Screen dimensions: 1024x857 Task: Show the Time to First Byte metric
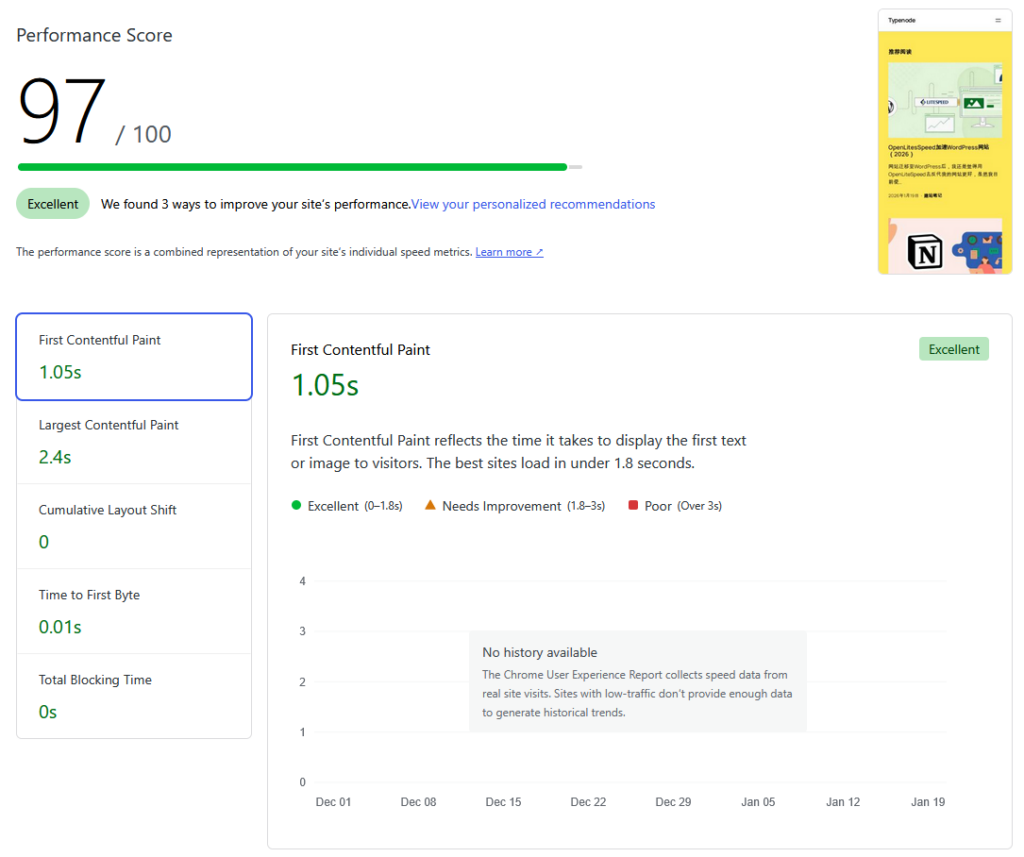(x=133, y=611)
